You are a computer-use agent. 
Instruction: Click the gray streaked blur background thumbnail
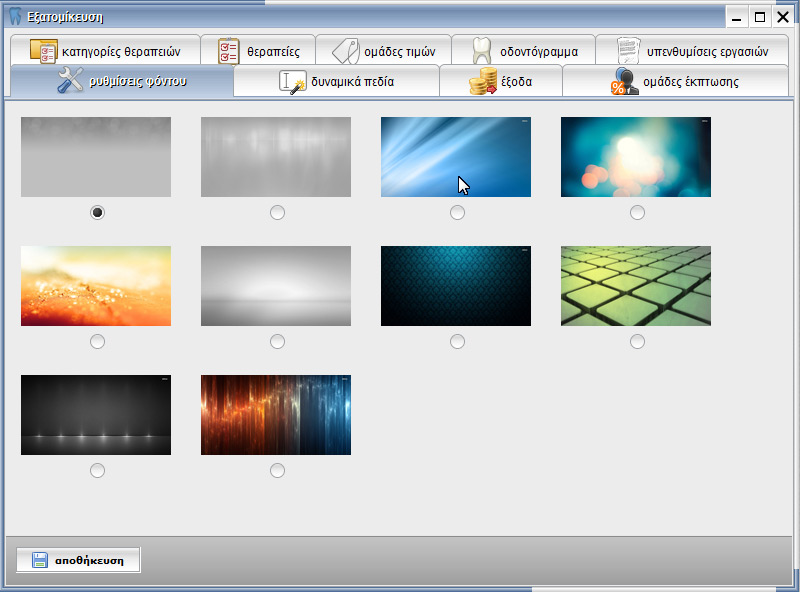click(276, 157)
